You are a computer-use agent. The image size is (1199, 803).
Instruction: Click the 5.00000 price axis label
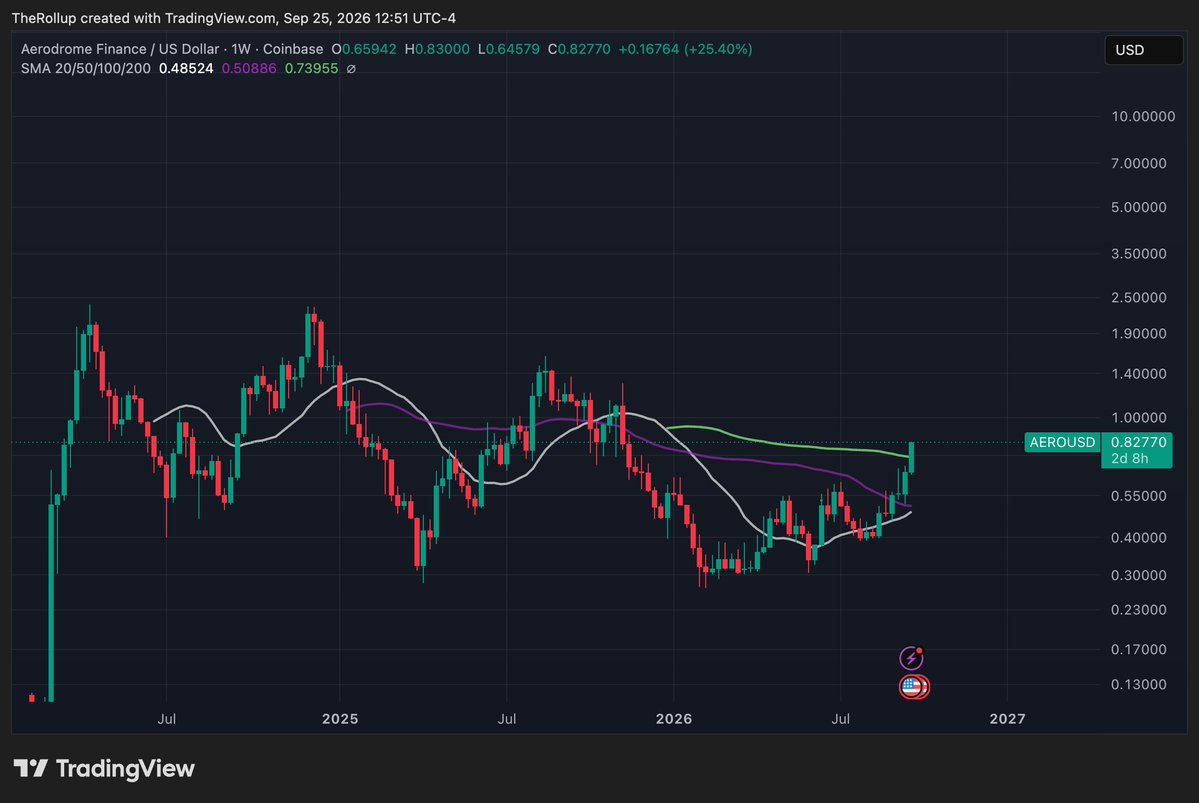point(1139,207)
